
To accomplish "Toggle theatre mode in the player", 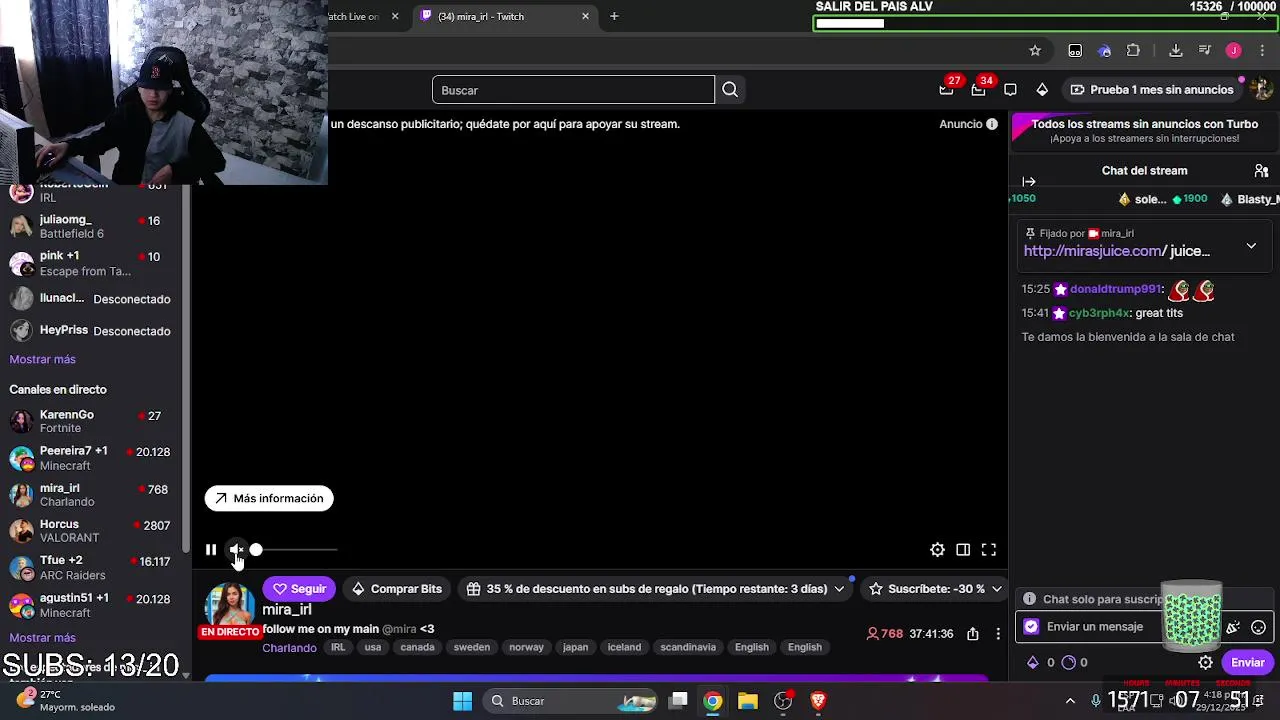I will [963, 550].
